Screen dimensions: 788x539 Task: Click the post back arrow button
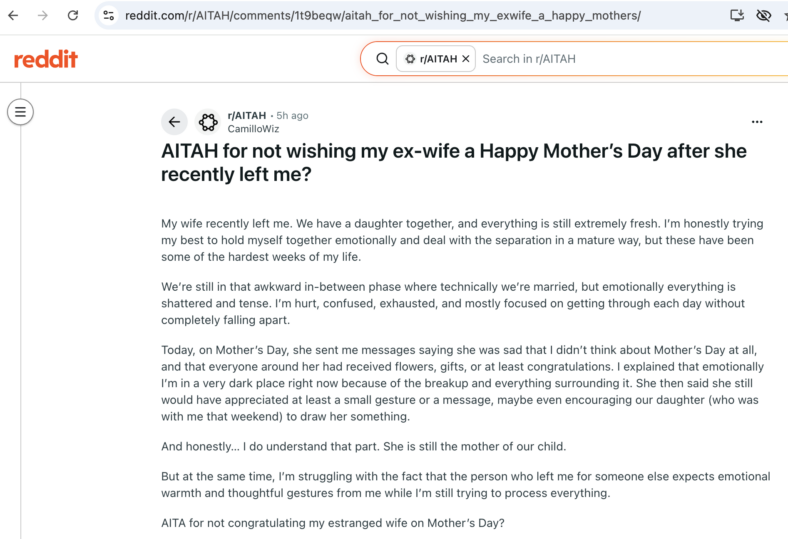coord(174,122)
